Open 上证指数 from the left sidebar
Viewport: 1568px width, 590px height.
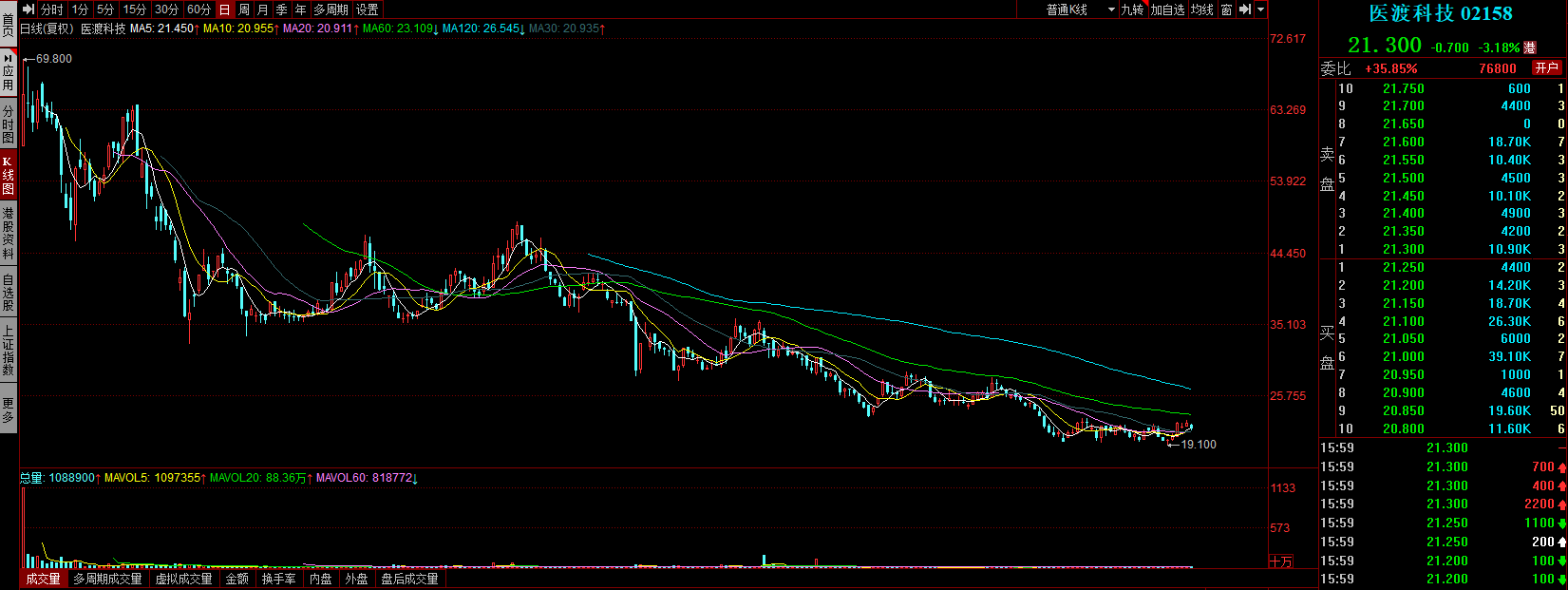9,351
